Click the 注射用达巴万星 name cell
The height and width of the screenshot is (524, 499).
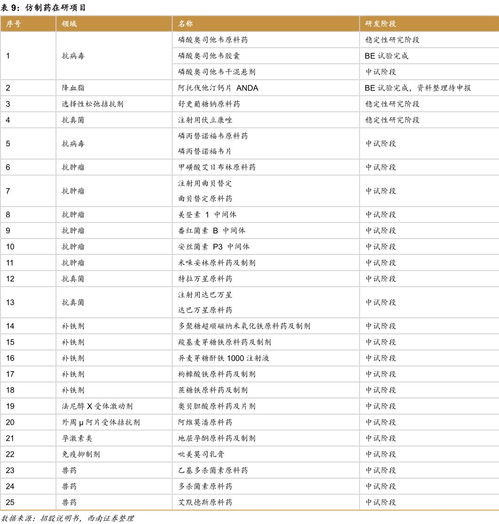click(x=205, y=295)
